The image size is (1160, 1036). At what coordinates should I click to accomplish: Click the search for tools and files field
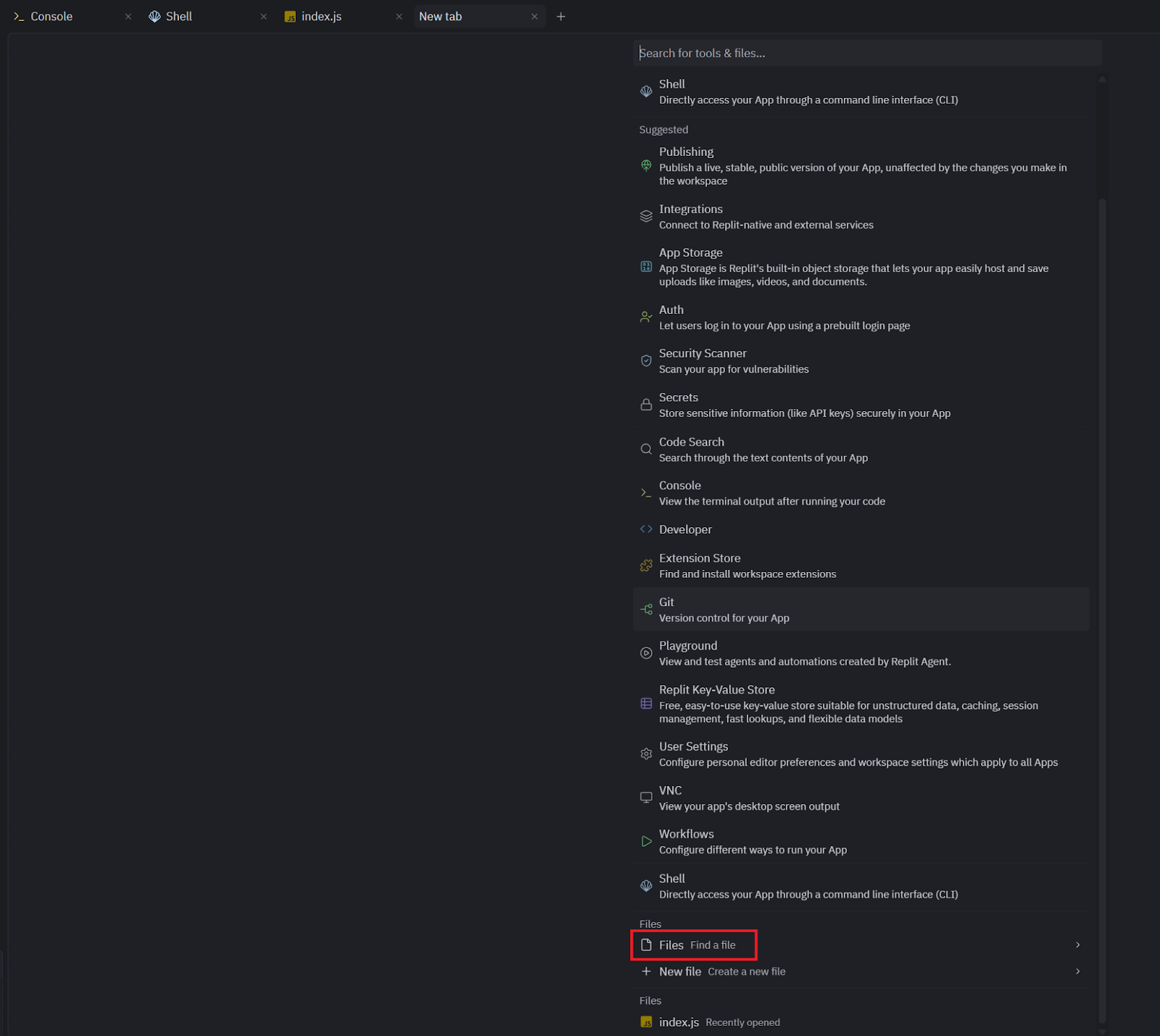coord(866,52)
